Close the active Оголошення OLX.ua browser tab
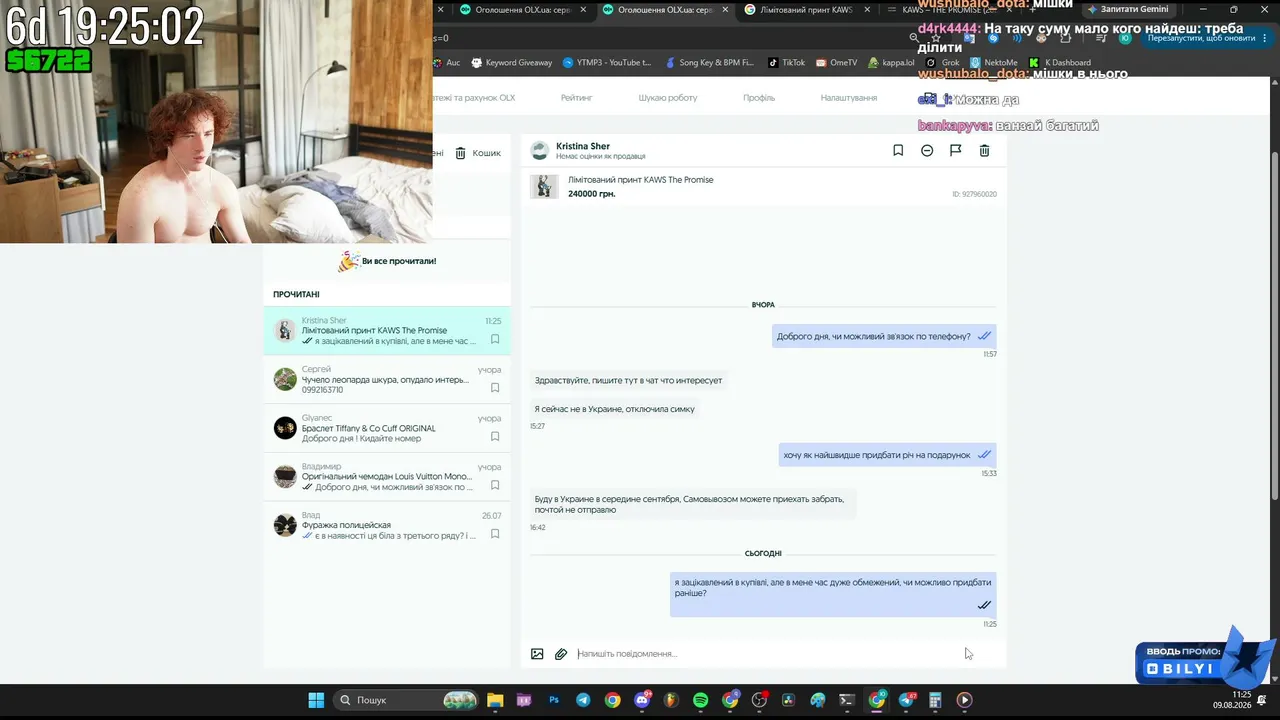1280x720 pixels. tap(726, 10)
